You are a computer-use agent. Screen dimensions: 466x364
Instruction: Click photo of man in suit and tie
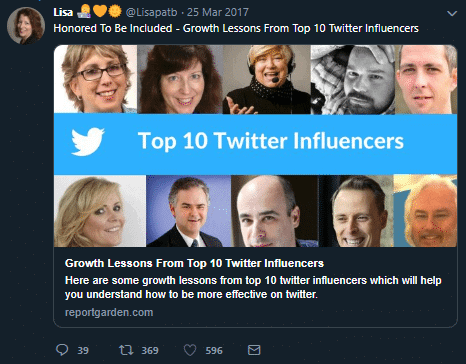click(x=188, y=211)
